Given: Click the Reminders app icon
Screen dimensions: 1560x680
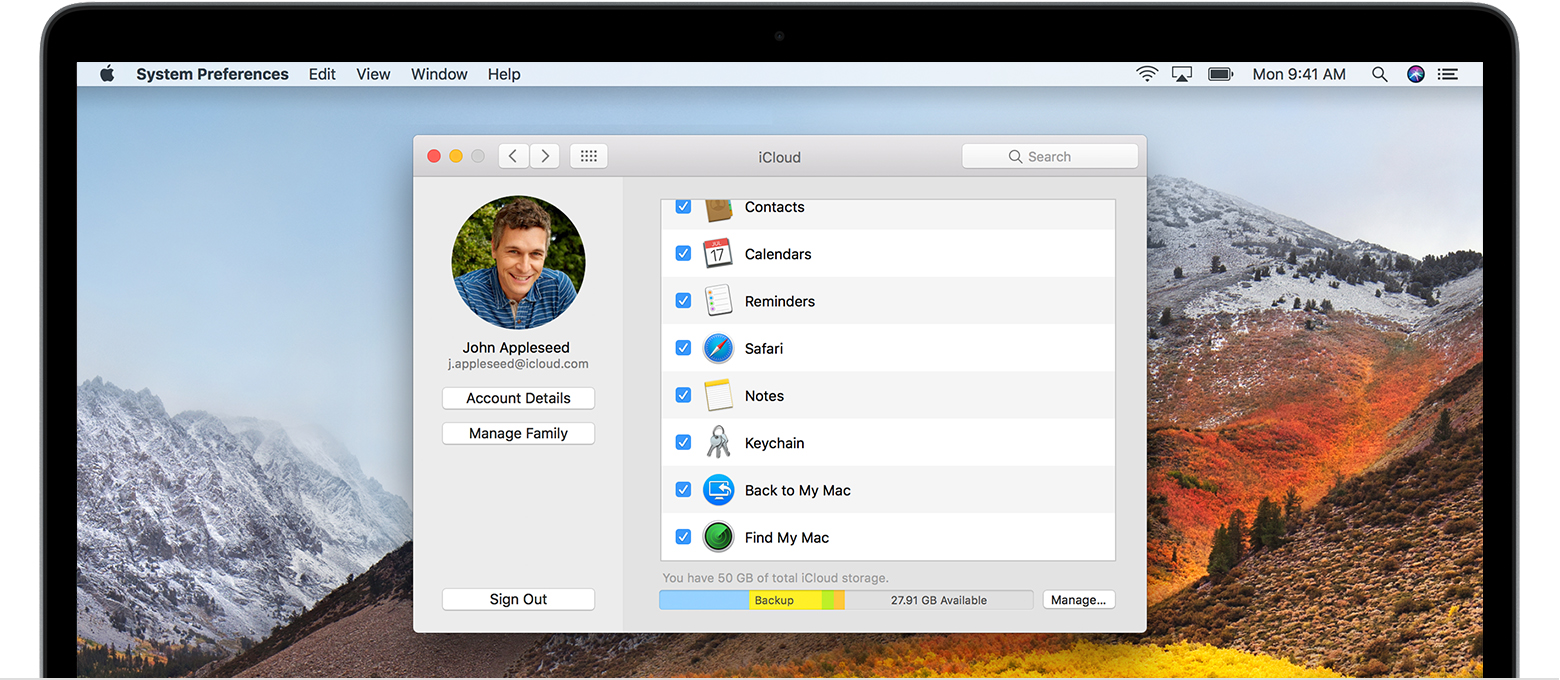Looking at the screenshot, I should pos(718,301).
